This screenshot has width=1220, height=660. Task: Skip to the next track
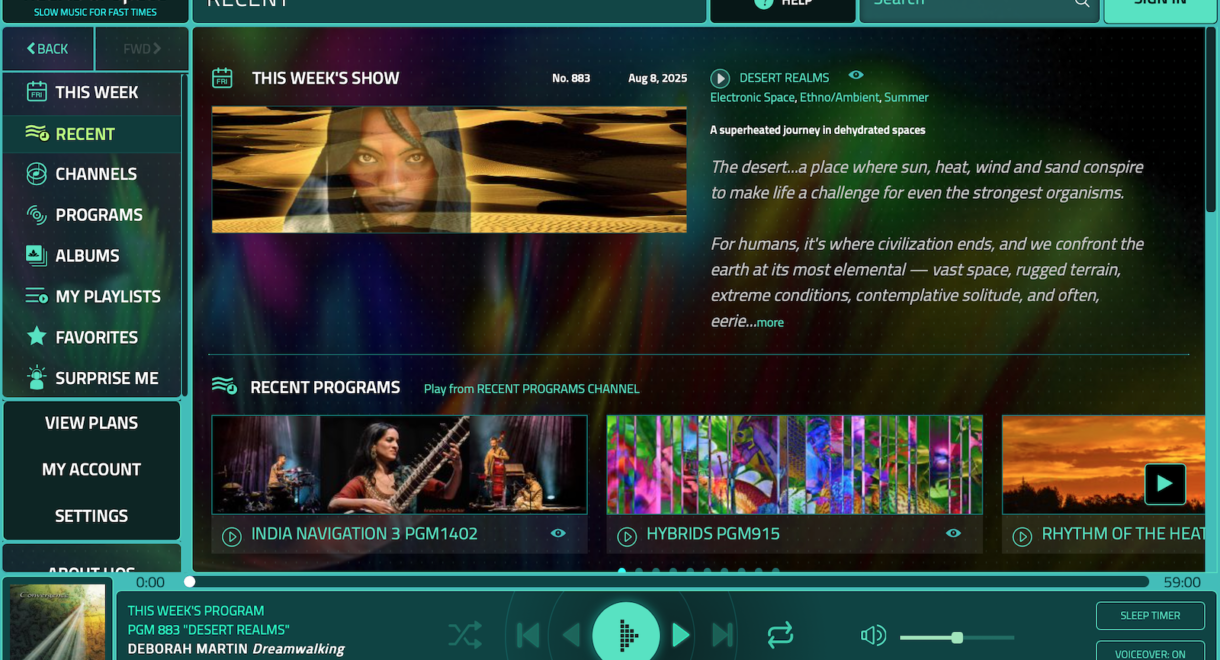point(723,635)
